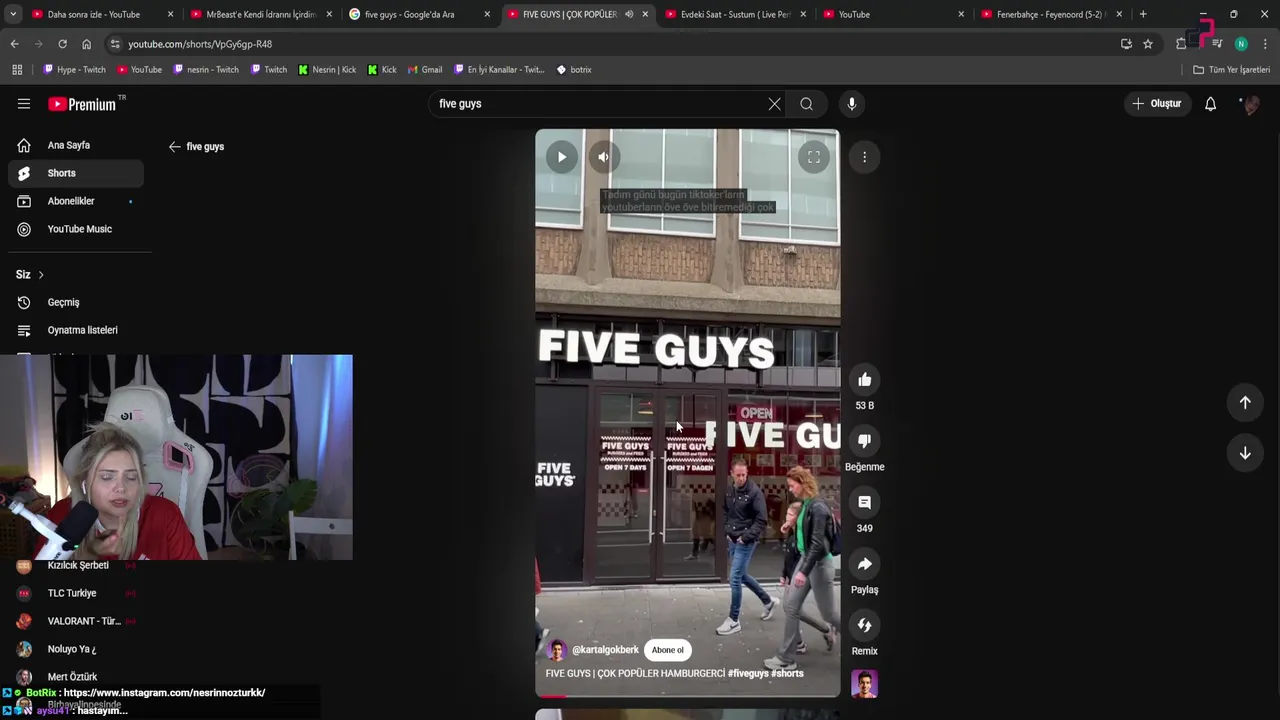Play the Five Guys short
The width and height of the screenshot is (1280, 720).
tap(561, 157)
